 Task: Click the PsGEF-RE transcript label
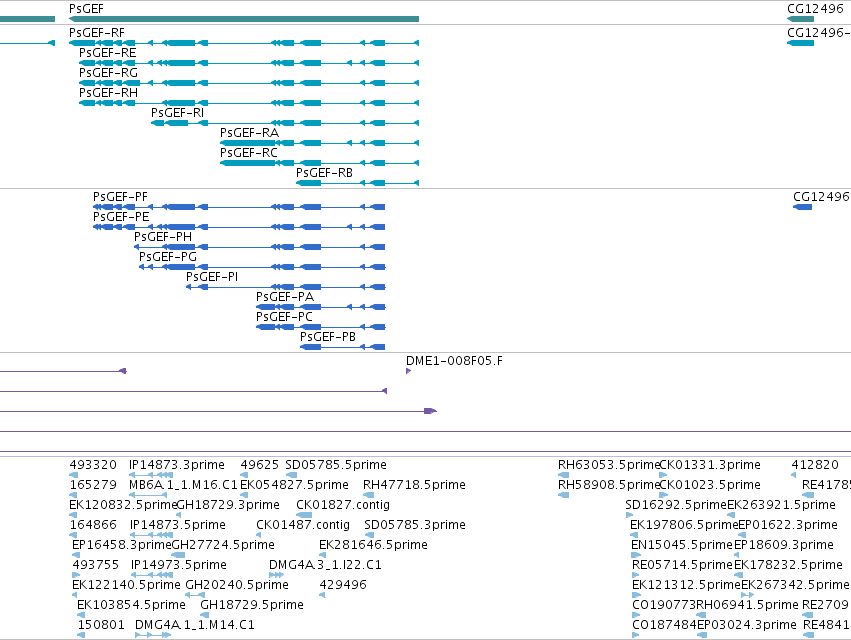(x=107, y=53)
